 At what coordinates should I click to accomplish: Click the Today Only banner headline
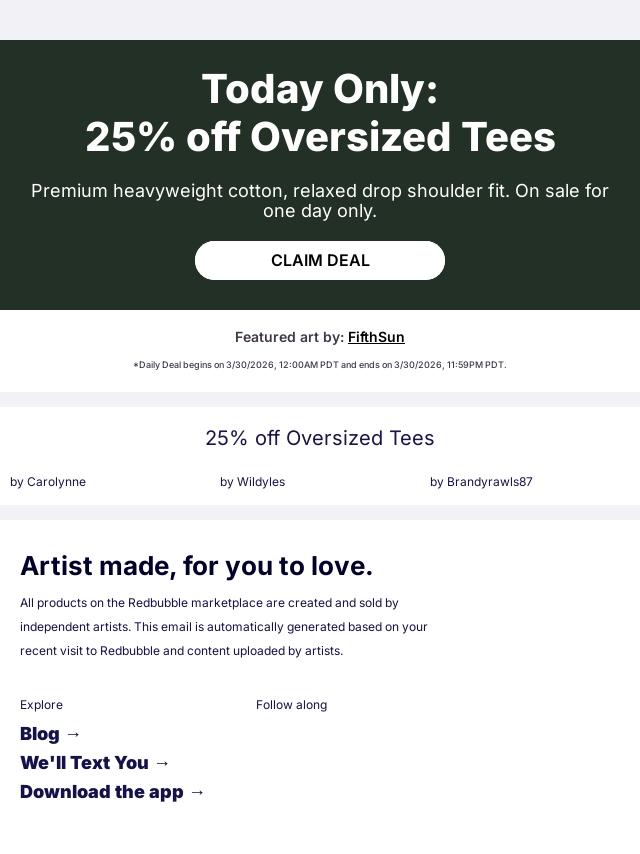pos(320,113)
